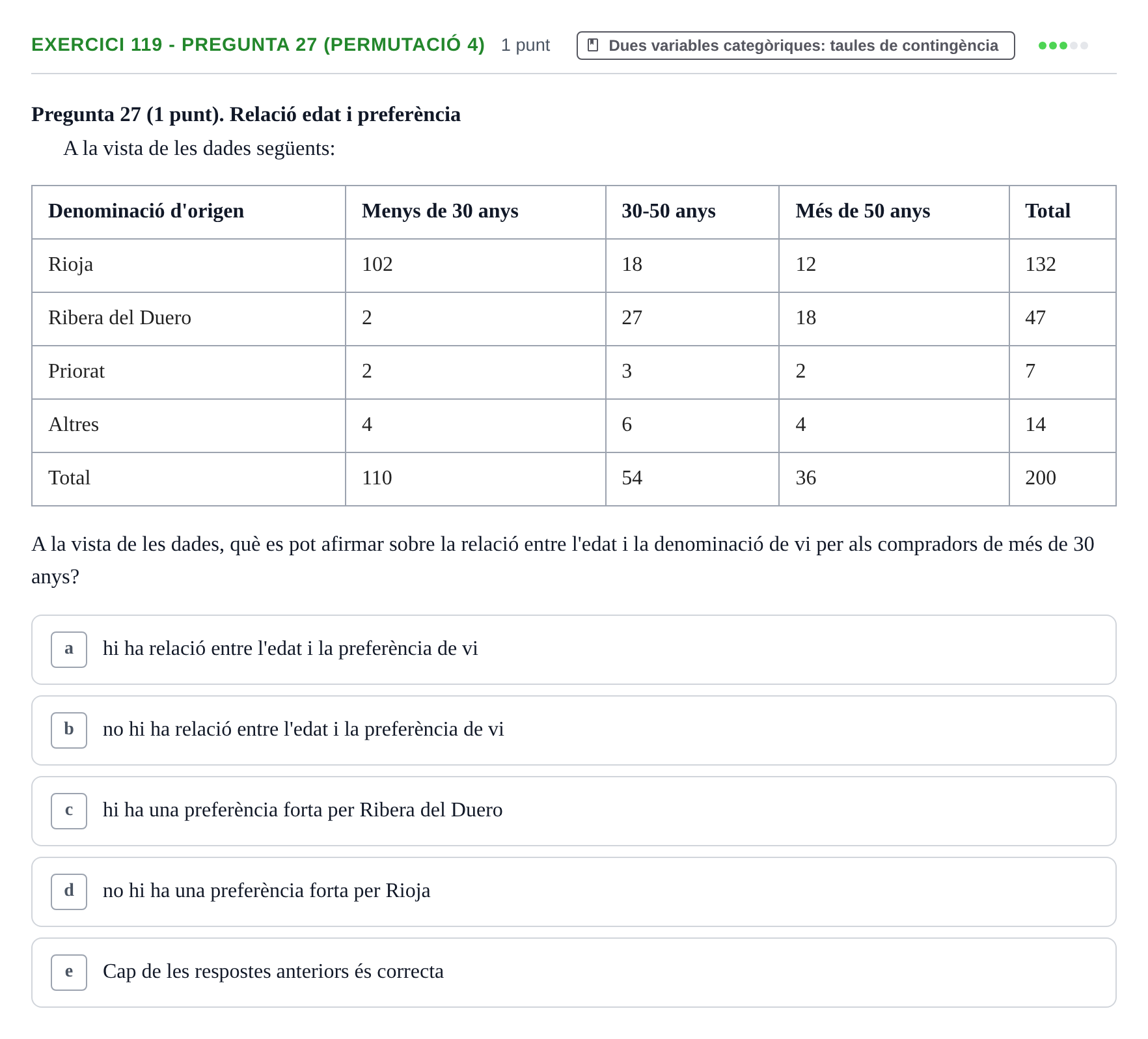
Task: Choose answer c about Ribera del Duero preference
Action: point(573,811)
